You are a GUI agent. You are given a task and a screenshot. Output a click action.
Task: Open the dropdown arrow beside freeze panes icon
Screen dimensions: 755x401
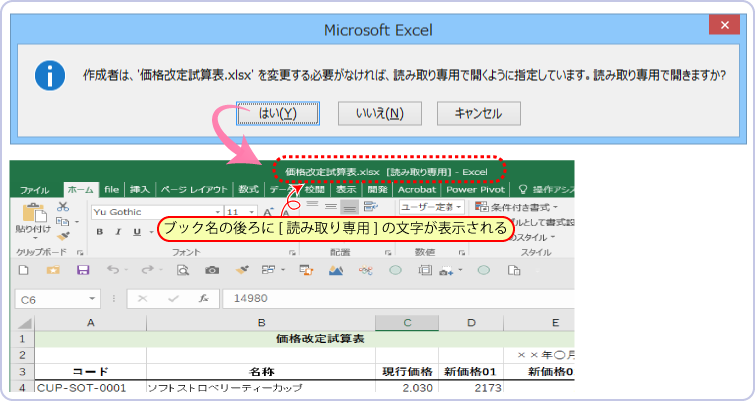click(x=283, y=270)
